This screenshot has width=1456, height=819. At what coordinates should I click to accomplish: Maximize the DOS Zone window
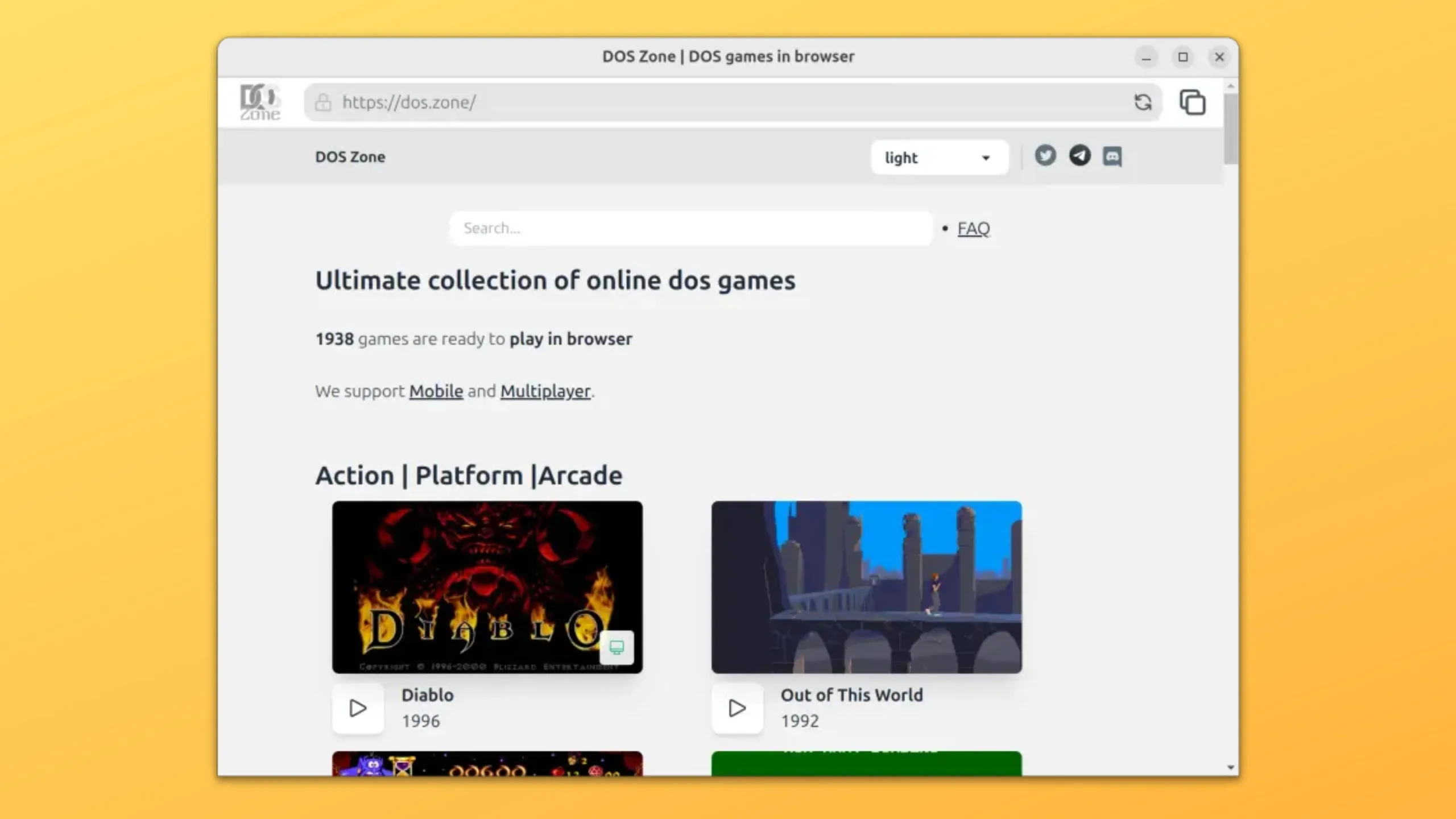1183,57
